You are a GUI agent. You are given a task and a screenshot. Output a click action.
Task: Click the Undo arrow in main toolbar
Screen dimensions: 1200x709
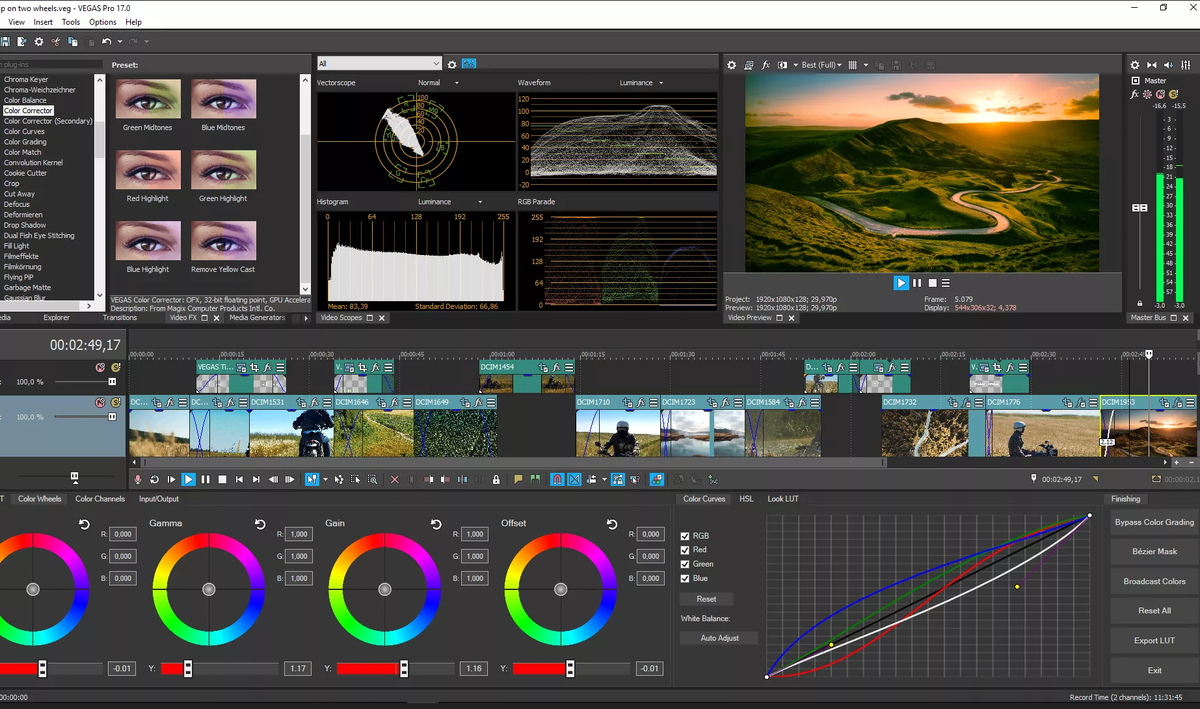coord(106,42)
